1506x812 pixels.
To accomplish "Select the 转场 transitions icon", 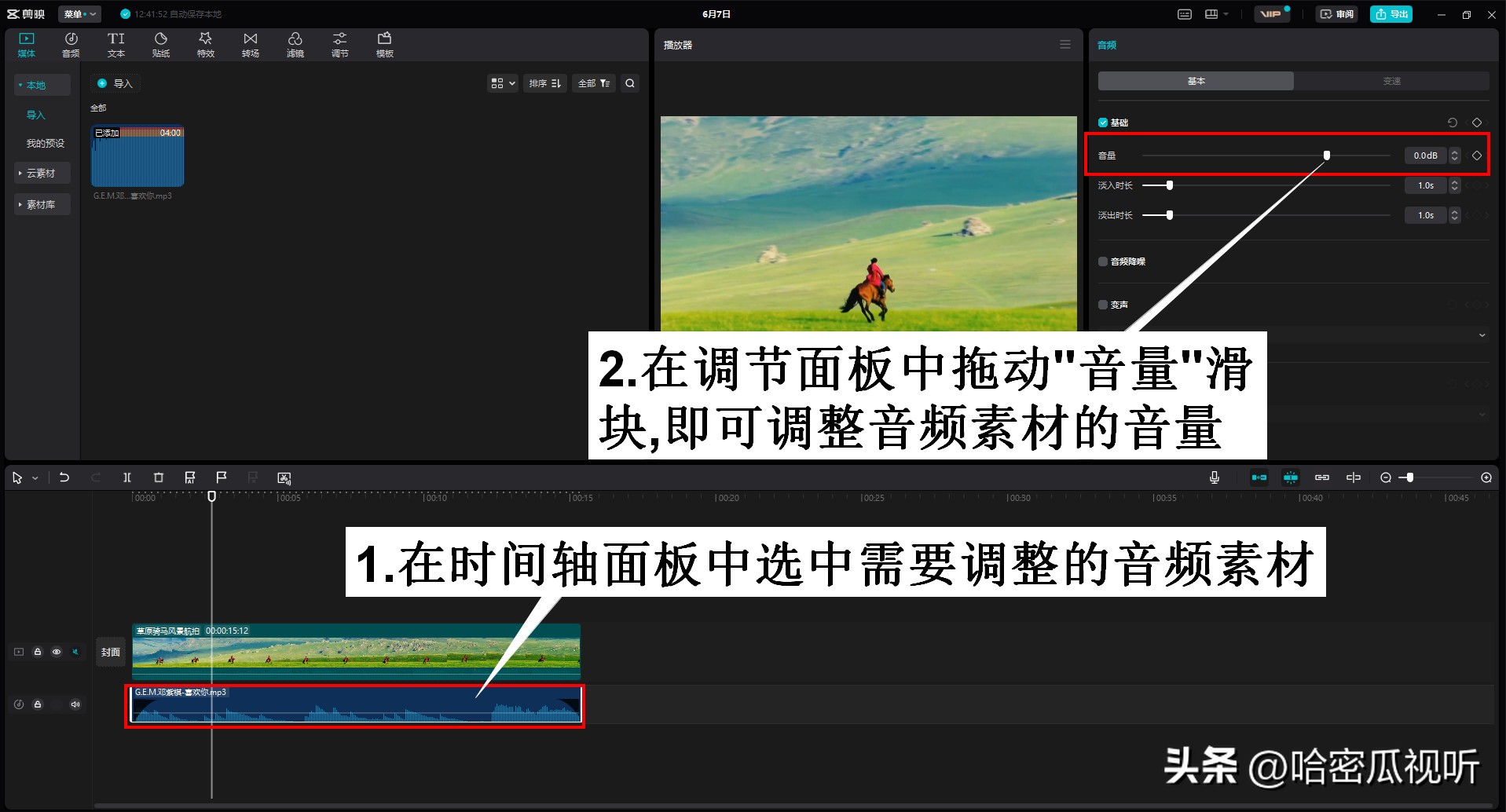I will click(250, 43).
